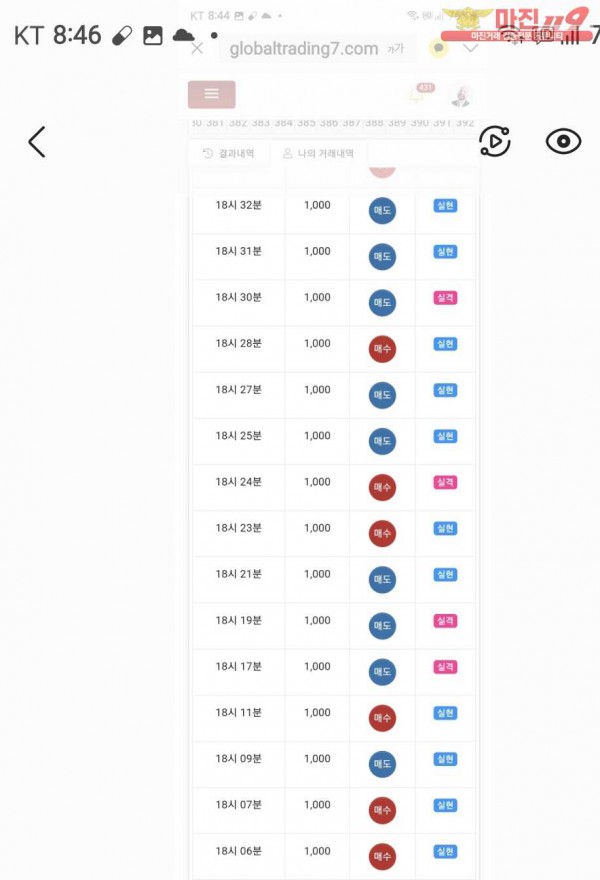Switch to the 나의 거래내역 tab
The width and height of the screenshot is (600, 880).
(318, 154)
